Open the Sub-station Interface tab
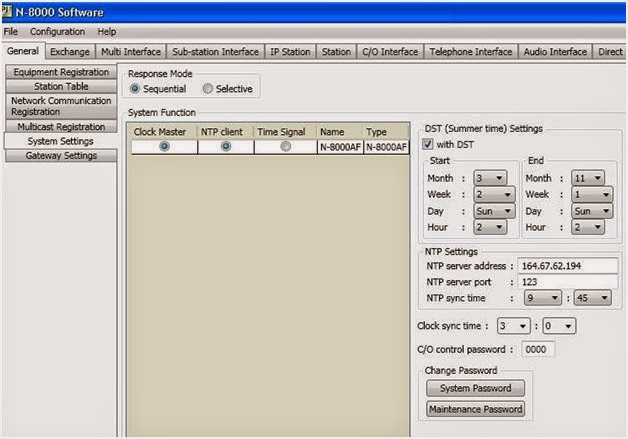Screen dimensions: 628x439 click(215, 52)
